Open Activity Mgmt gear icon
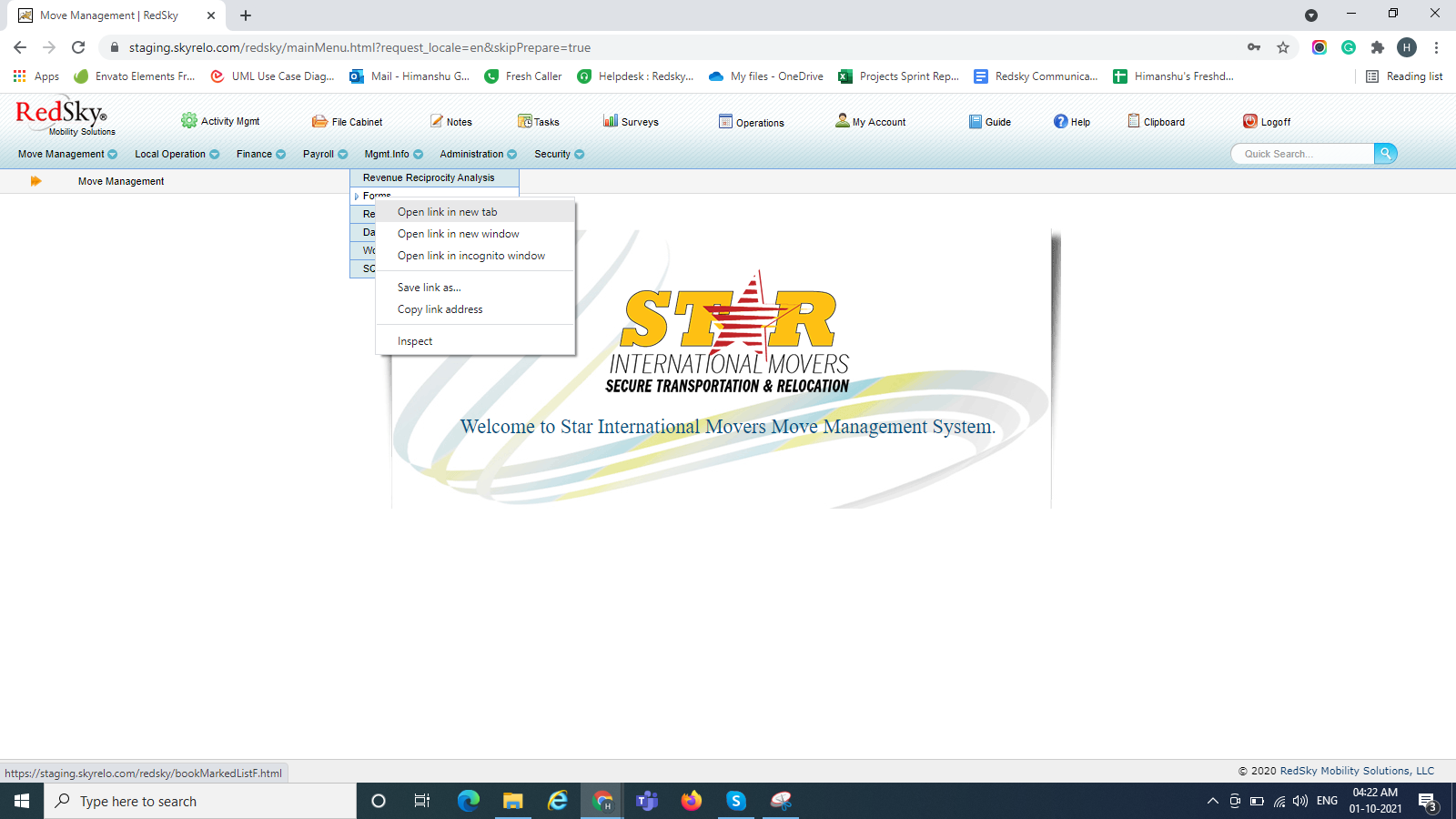1456x819 pixels. pyautogui.click(x=188, y=121)
